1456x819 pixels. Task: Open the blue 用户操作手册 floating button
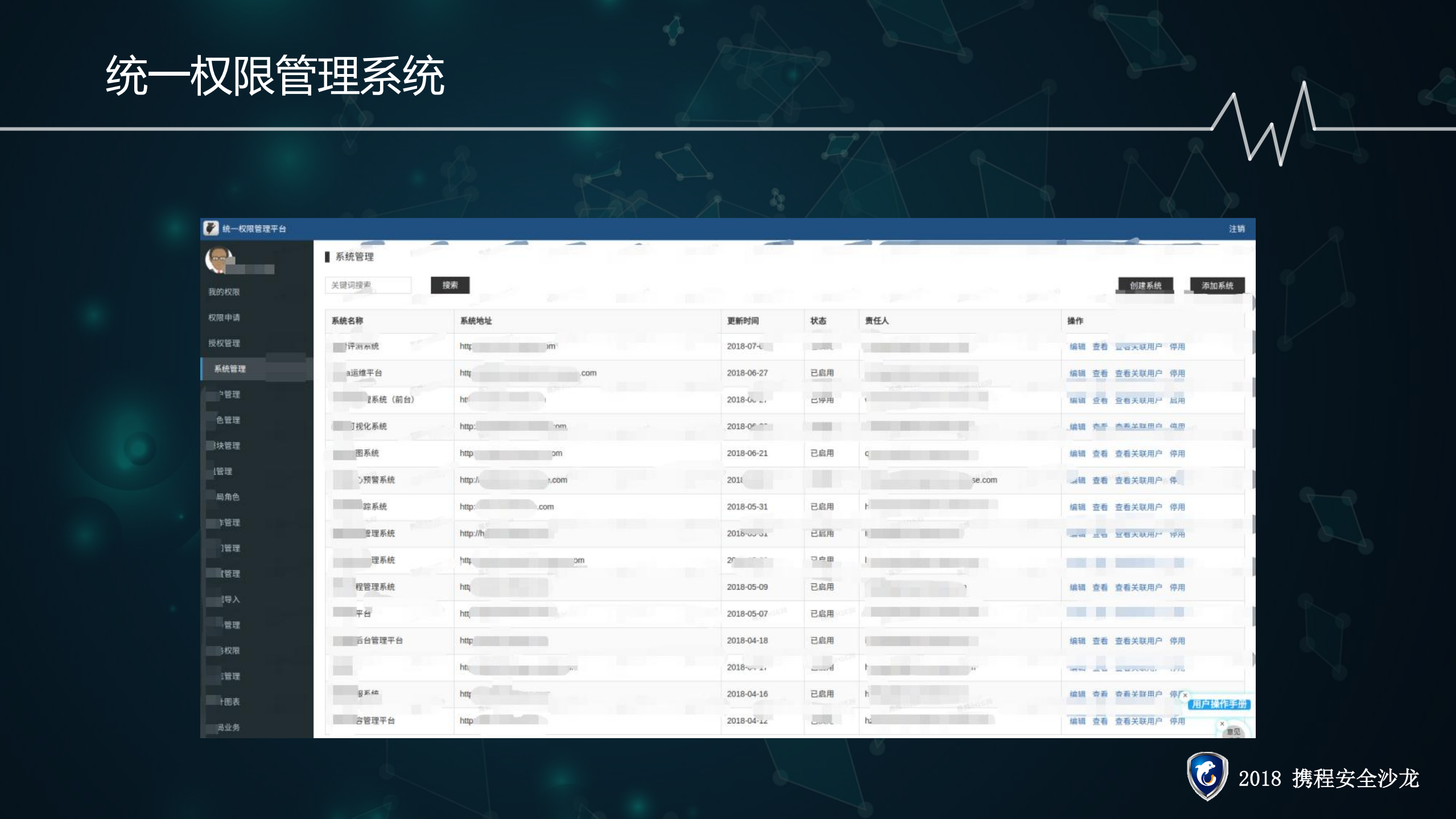click(x=1219, y=705)
